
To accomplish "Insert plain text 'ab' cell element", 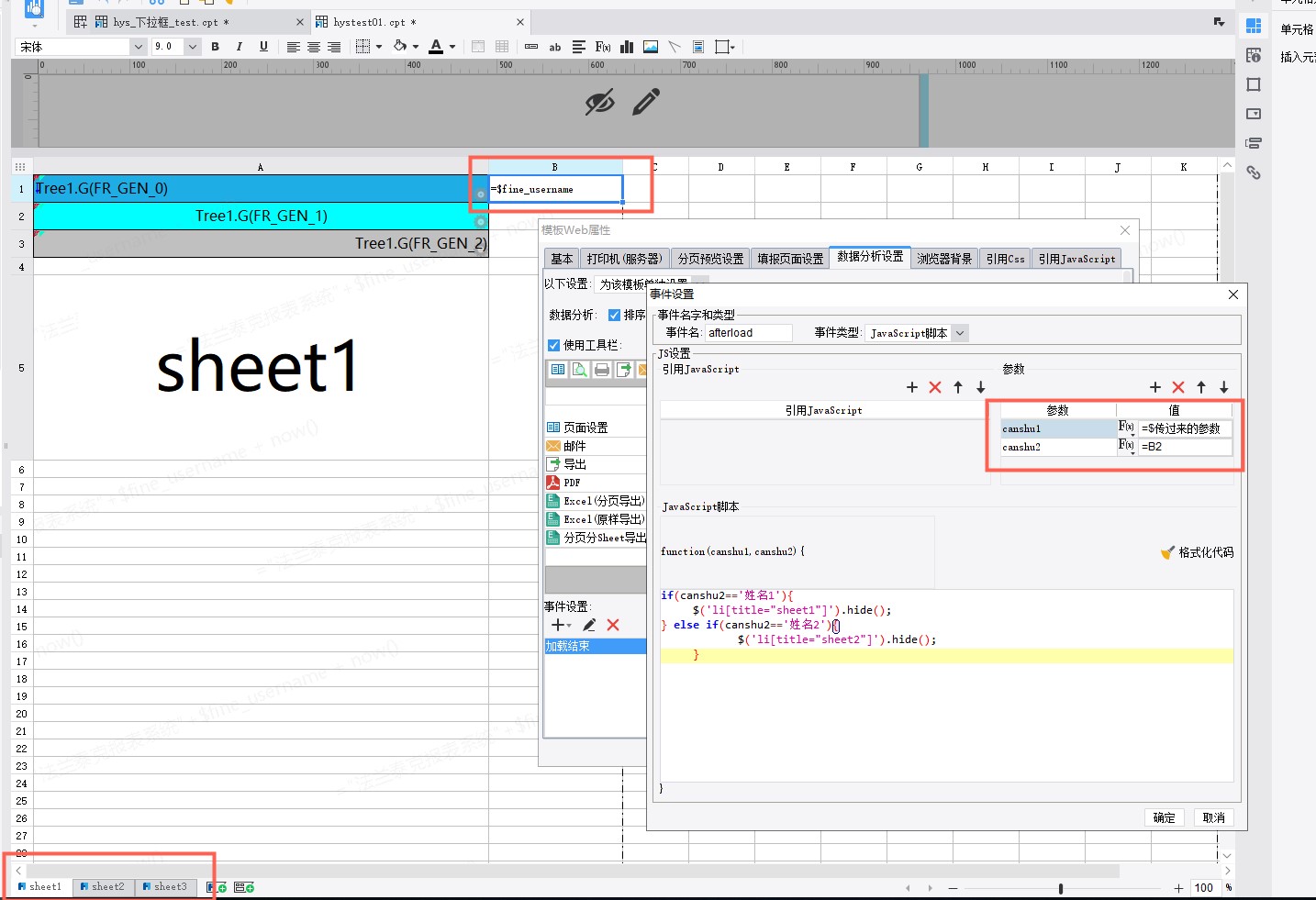I will 555,47.
